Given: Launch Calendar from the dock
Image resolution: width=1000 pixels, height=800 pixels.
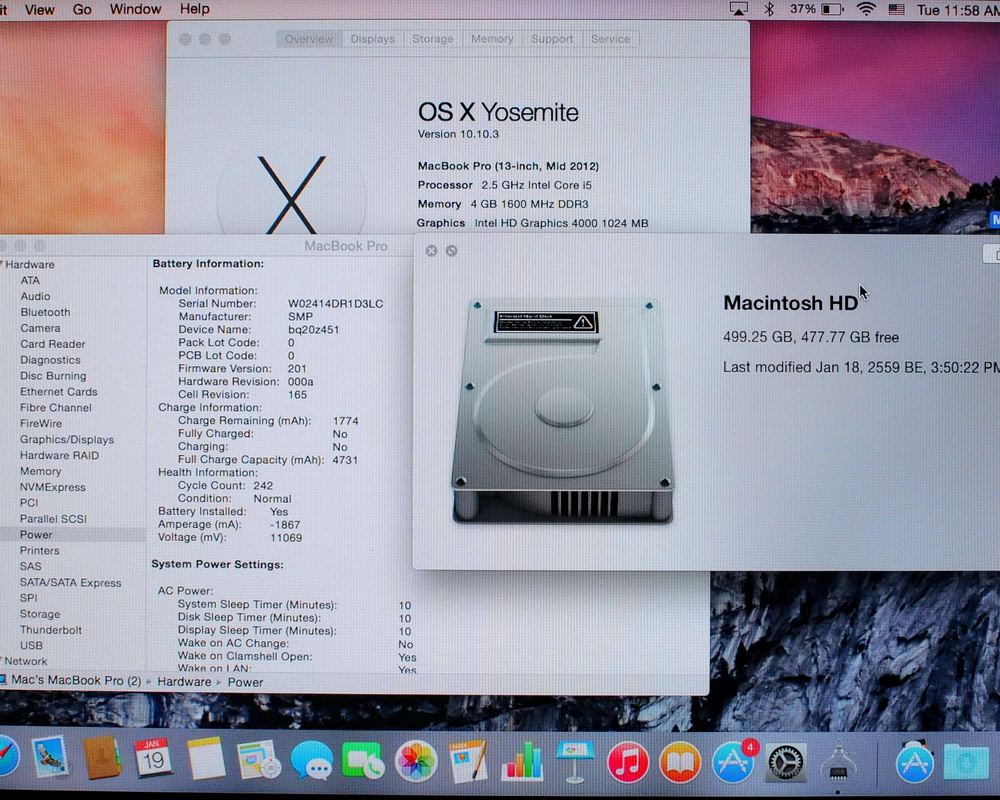Looking at the screenshot, I should (x=152, y=758).
